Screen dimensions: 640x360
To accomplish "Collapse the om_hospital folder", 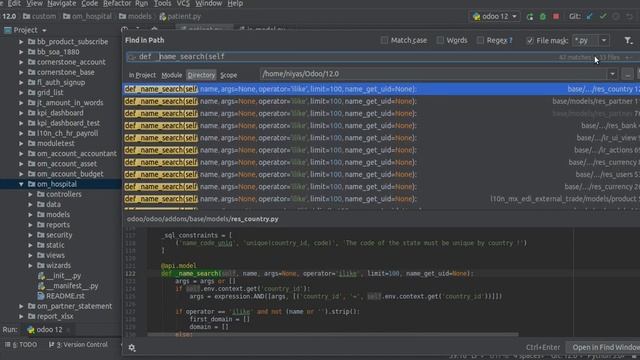I will [x=21, y=184].
